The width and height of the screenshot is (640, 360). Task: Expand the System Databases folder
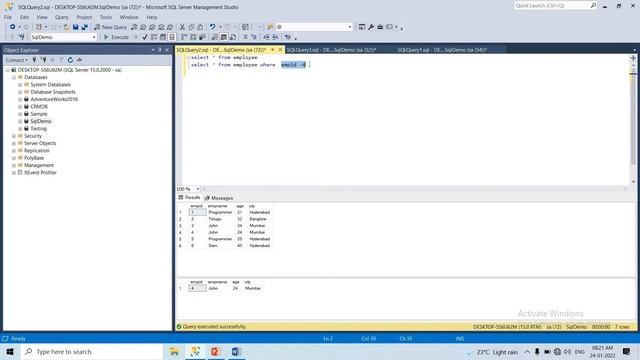click(20, 84)
